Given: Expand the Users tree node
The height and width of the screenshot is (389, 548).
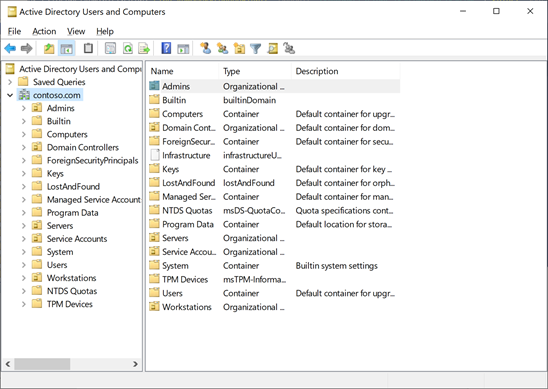Looking at the screenshot, I should pos(24,265).
